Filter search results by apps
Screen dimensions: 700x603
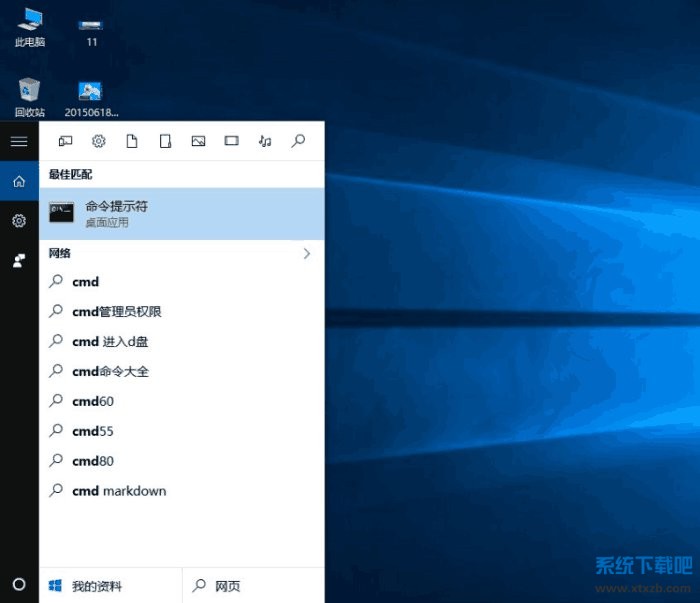(x=65, y=141)
